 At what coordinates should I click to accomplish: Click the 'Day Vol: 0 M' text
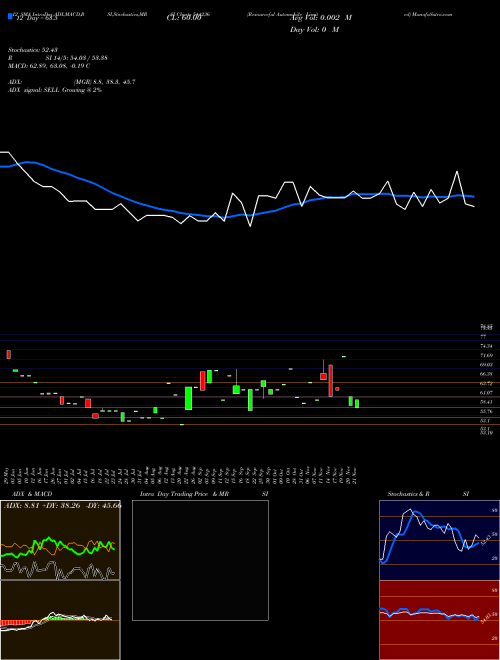pyautogui.click(x=314, y=29)
